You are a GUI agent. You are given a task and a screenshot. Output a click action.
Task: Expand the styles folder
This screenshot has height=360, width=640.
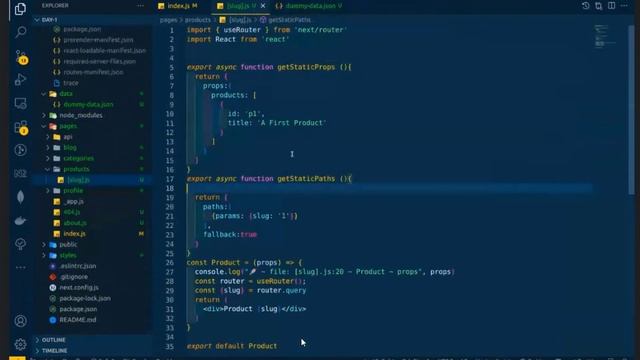click(68, 256)
